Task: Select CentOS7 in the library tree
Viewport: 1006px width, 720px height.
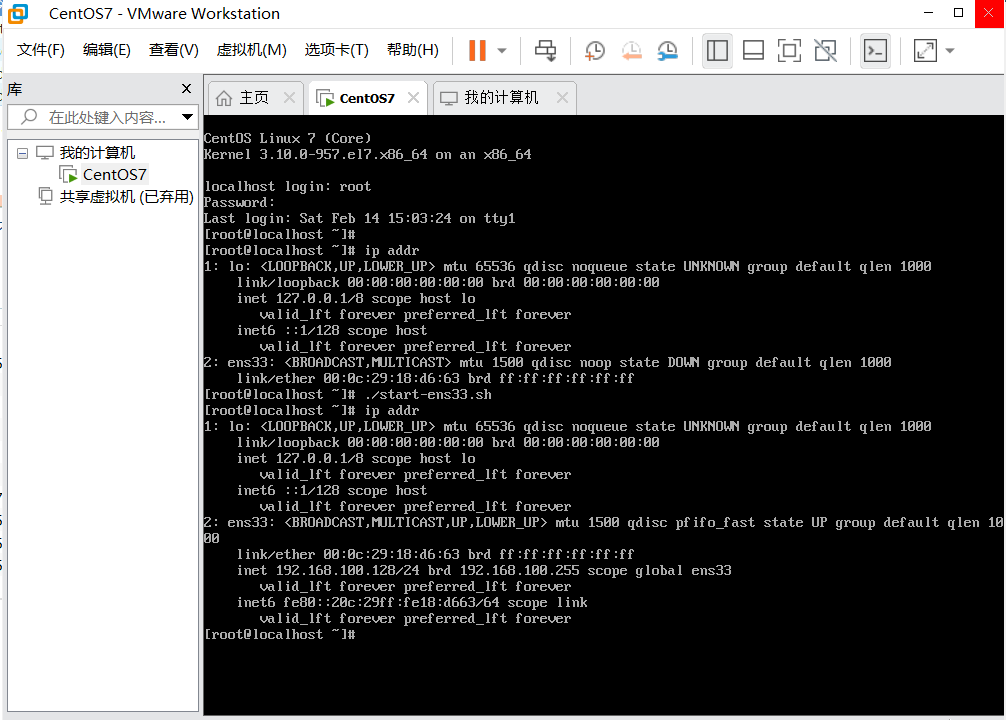Action: pyautogui.click(x=114, y=175)
